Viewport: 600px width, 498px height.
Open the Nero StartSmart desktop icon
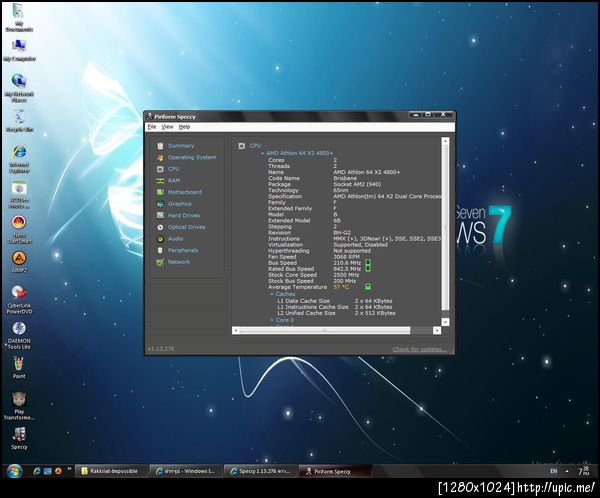click(x=19, y=223)
